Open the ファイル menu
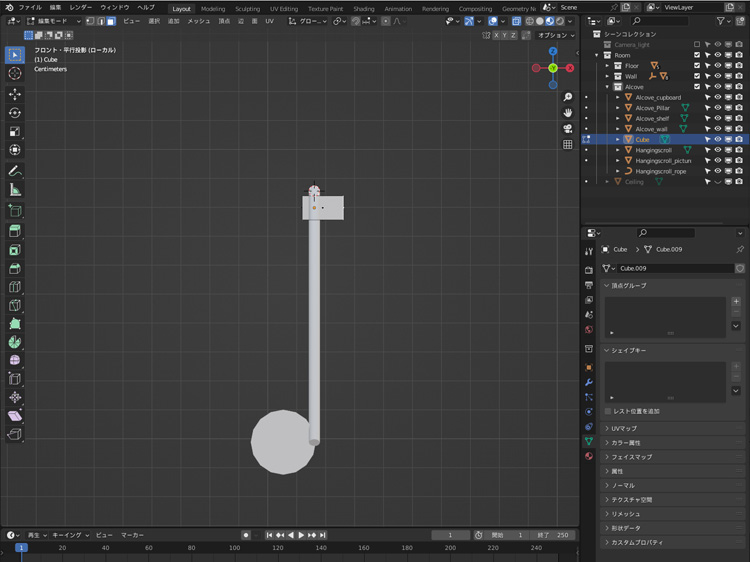The height and width of the screenshot is (562, 750). (x=30, y=7)
